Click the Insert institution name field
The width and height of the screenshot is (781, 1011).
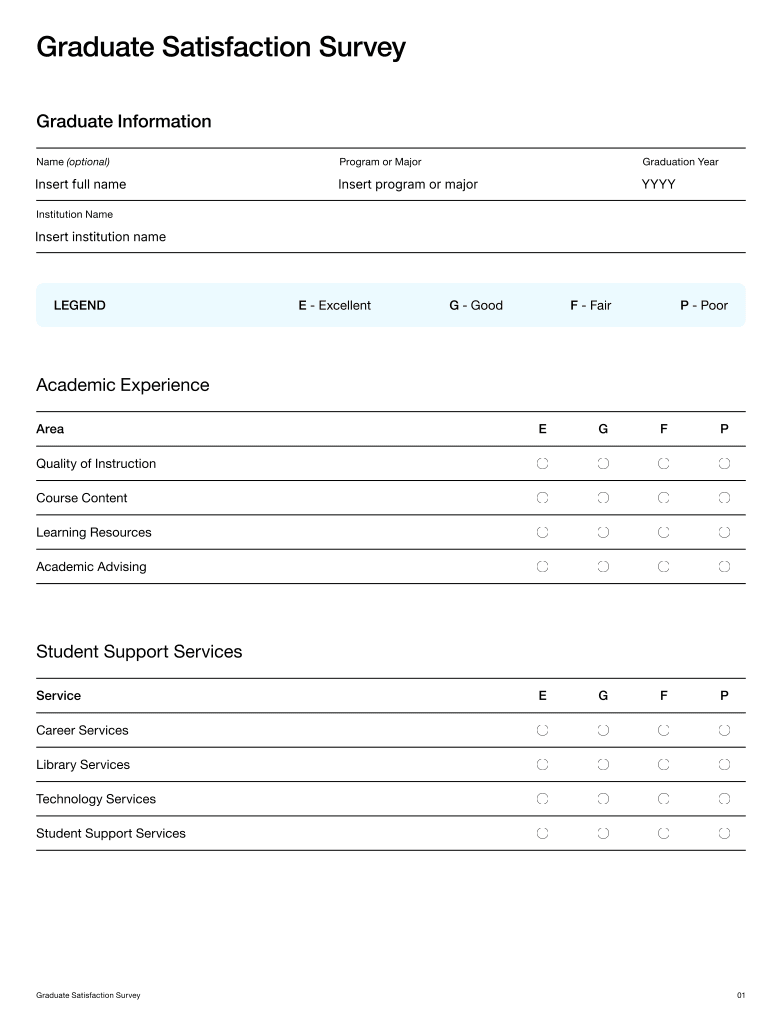pyautogui.click(x=390, y=237)
